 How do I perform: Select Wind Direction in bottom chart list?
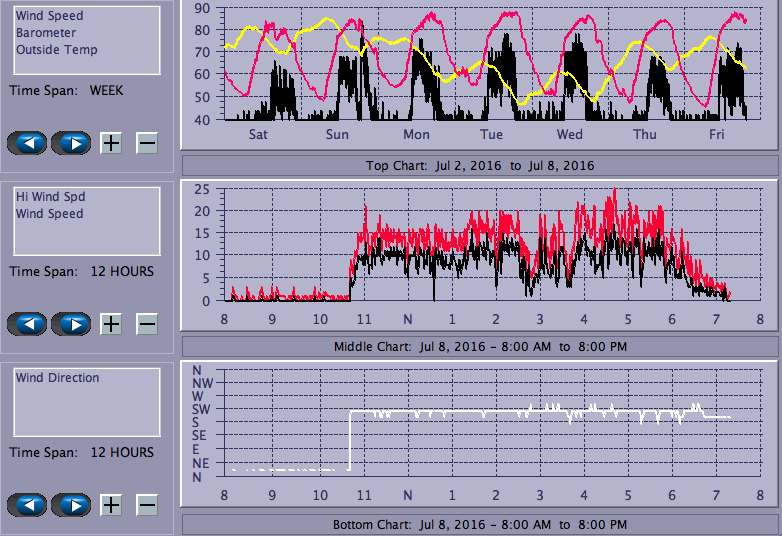57,378
